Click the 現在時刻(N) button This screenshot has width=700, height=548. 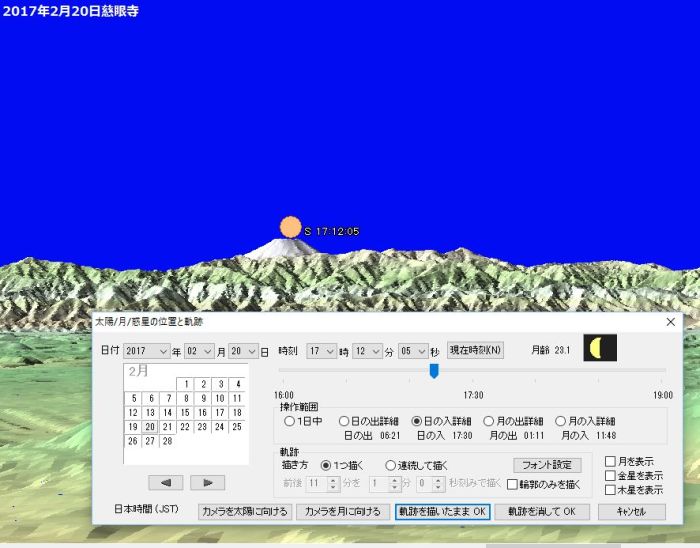pos(476,350)
